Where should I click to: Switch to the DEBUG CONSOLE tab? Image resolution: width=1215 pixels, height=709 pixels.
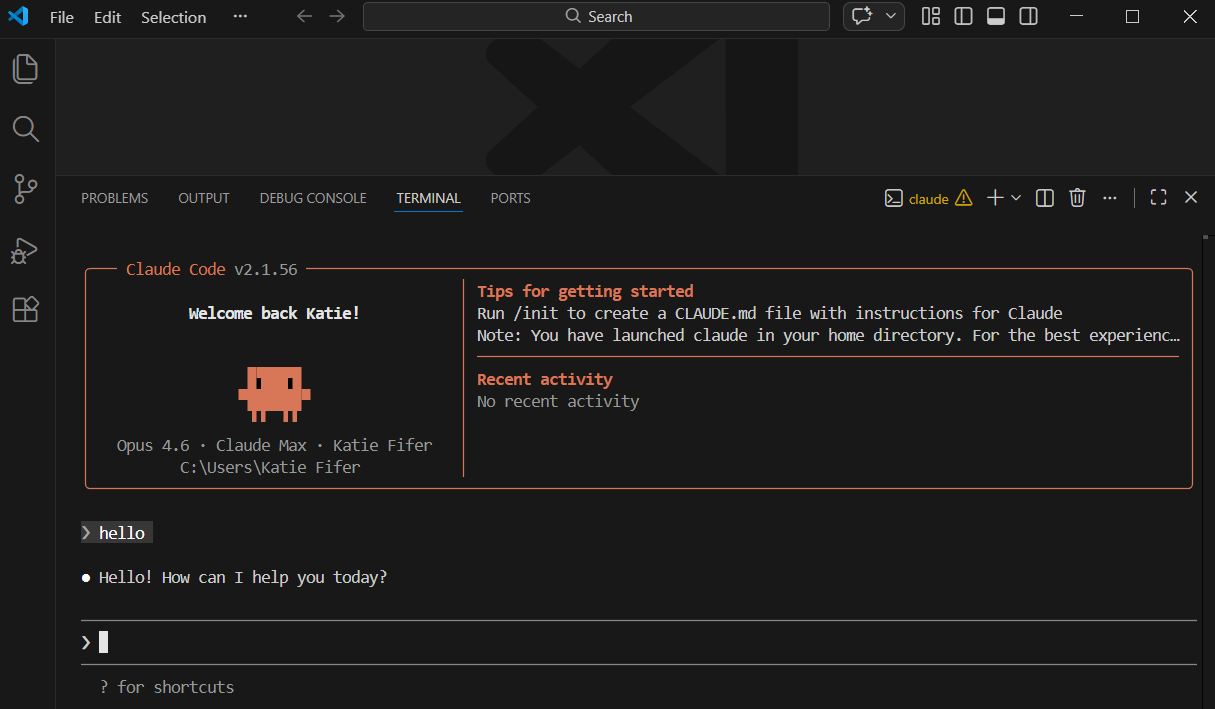click(313, 198)
